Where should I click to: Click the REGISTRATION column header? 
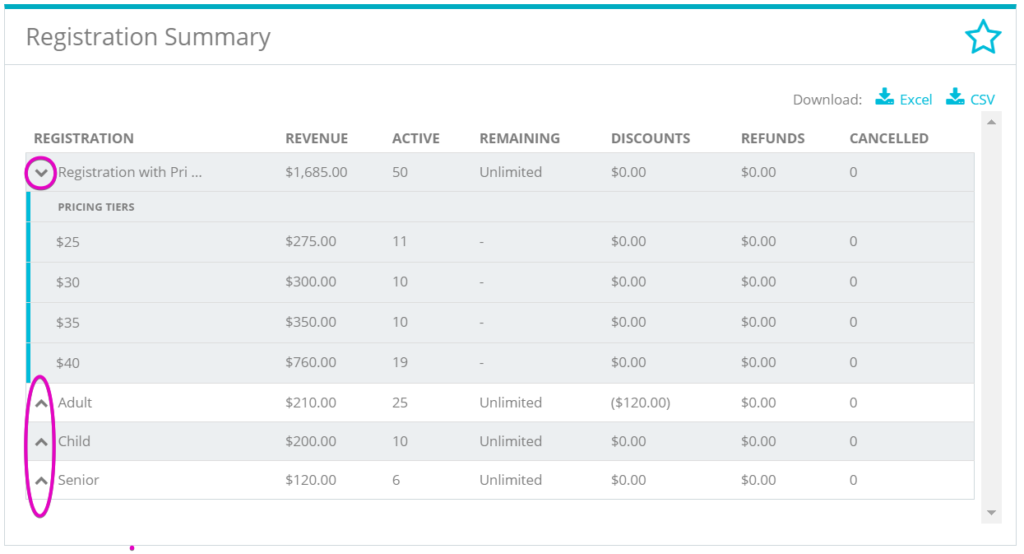click(x=84, y=138)
